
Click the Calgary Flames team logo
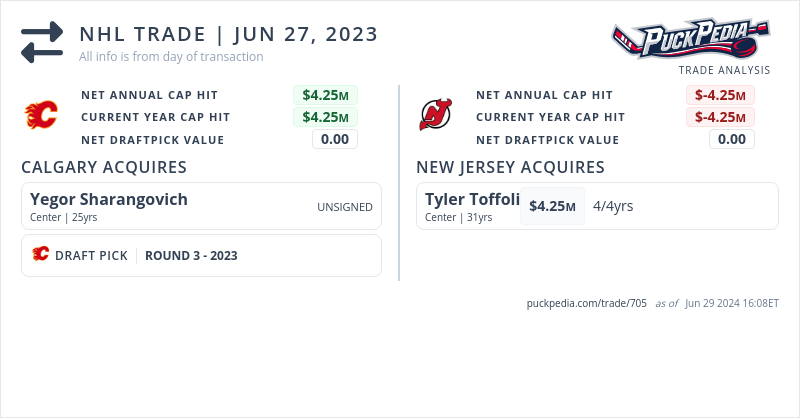pos(41,117)
